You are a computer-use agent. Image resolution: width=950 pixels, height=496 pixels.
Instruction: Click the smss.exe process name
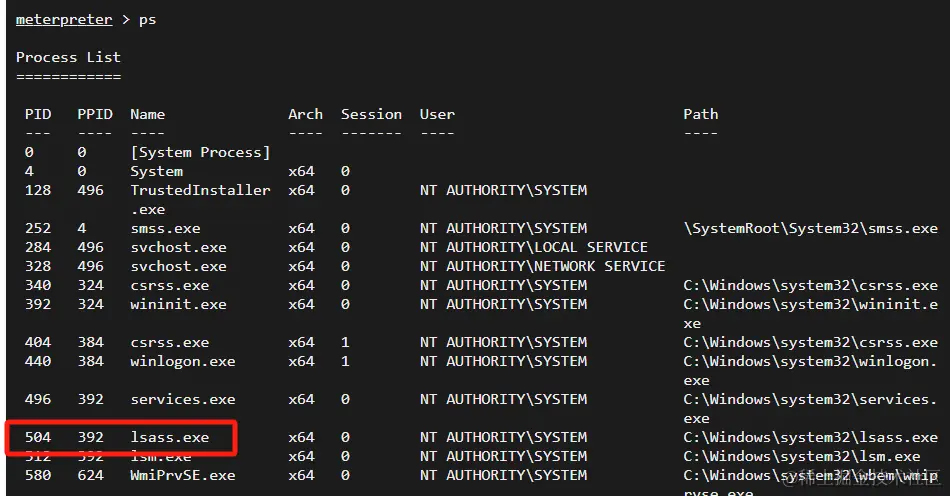165,228
